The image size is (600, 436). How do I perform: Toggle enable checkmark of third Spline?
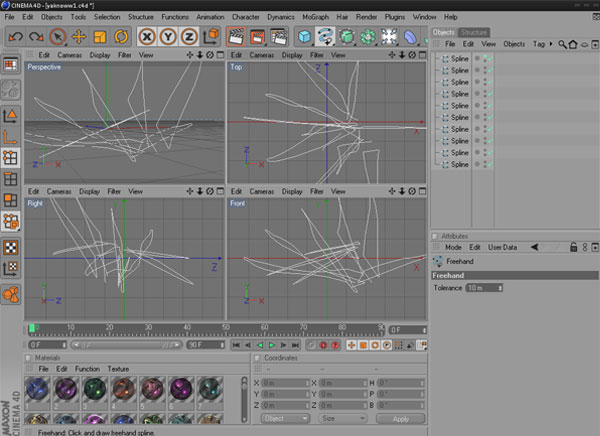click(x=490, y=82)
